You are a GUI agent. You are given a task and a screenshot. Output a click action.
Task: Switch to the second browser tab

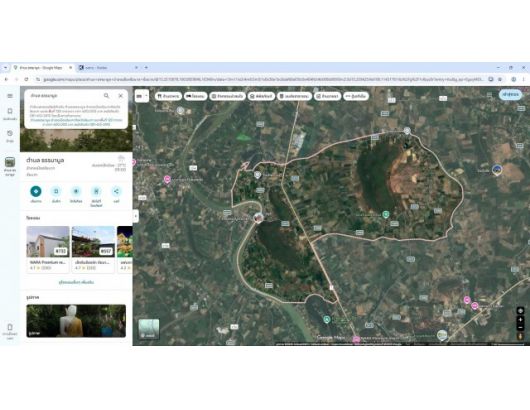[108, 68]
